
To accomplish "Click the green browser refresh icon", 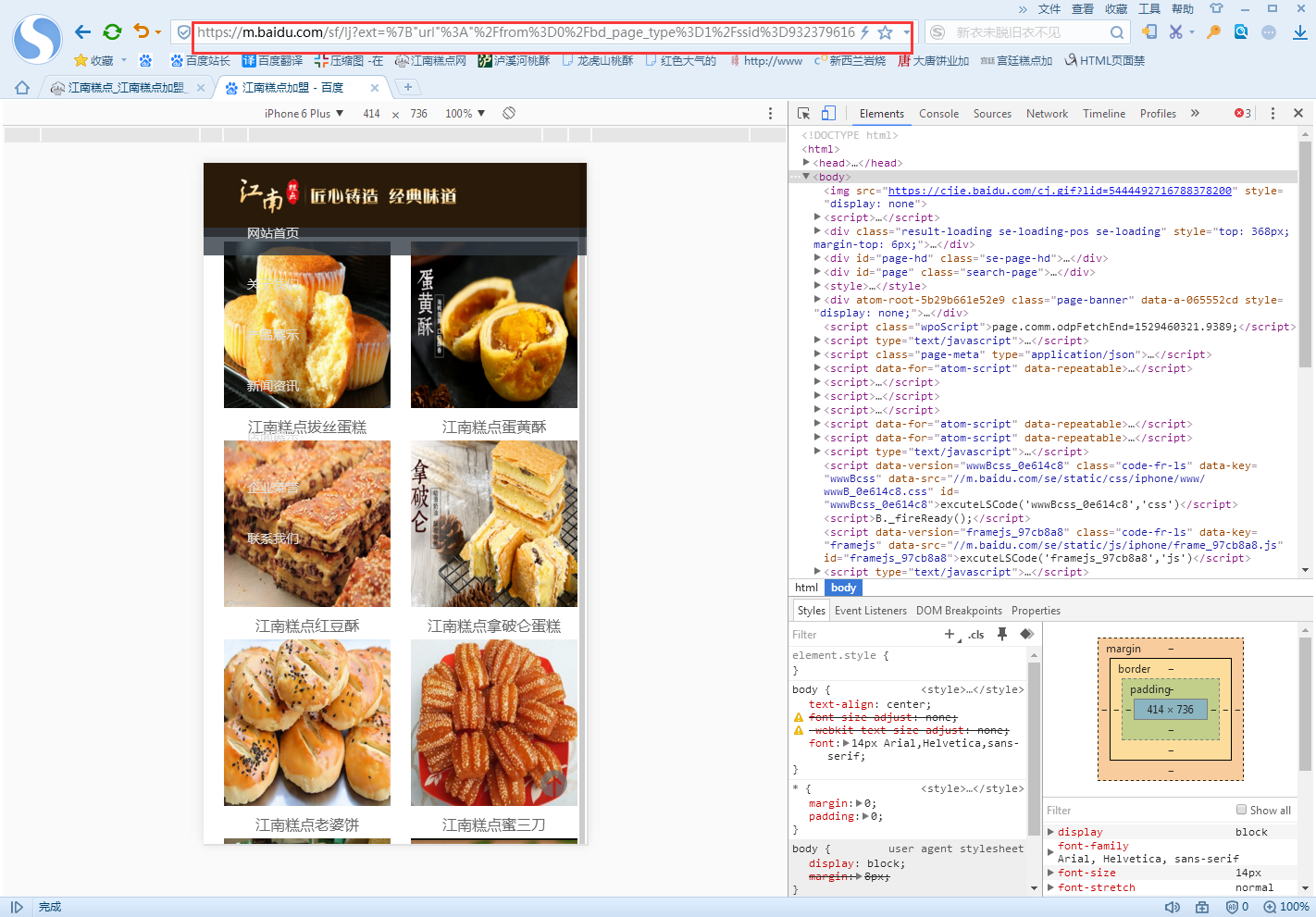I will (112, 31).
